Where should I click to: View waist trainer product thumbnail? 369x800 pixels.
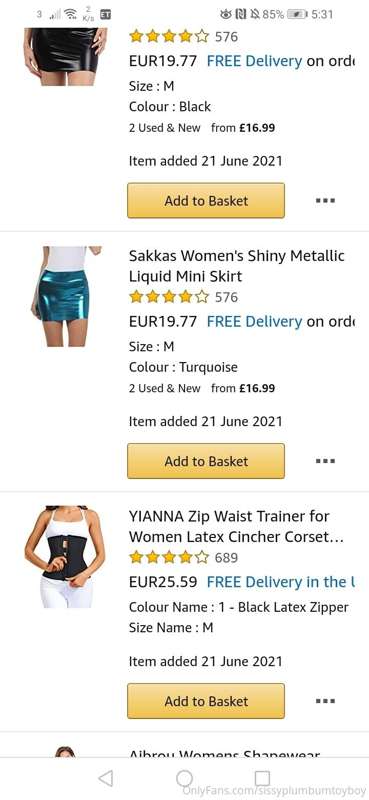[65, 557]
